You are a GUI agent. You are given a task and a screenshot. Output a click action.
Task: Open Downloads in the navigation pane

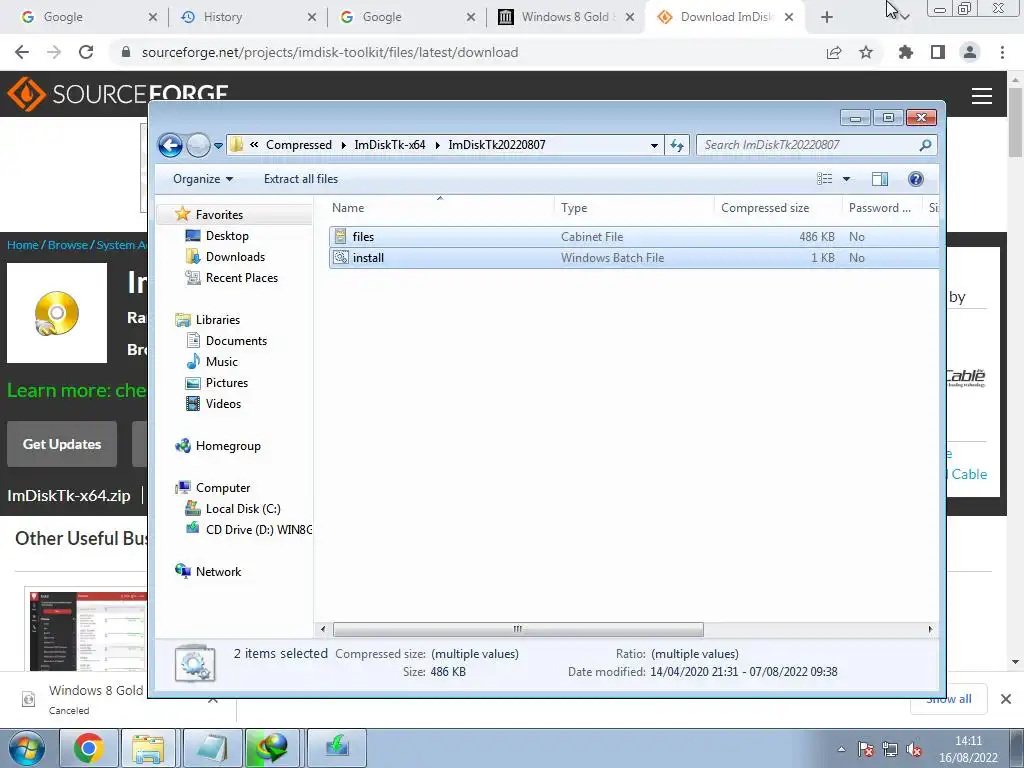235,257
